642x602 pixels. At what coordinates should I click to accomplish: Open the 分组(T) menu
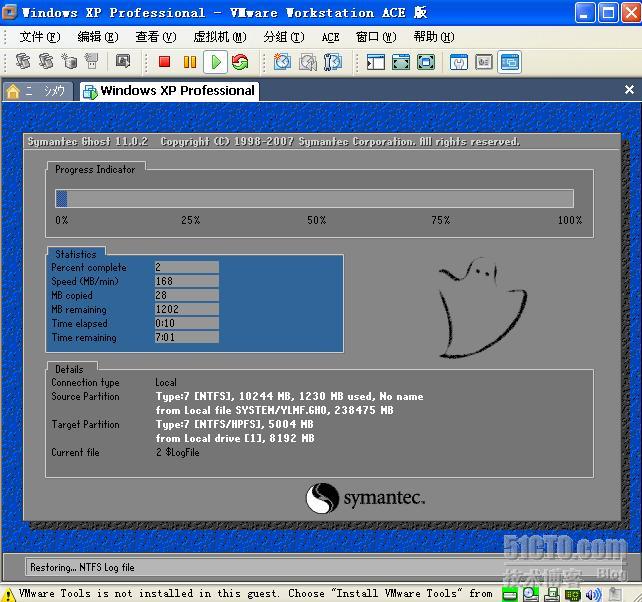pyautogui.click(x=284, y=37)
